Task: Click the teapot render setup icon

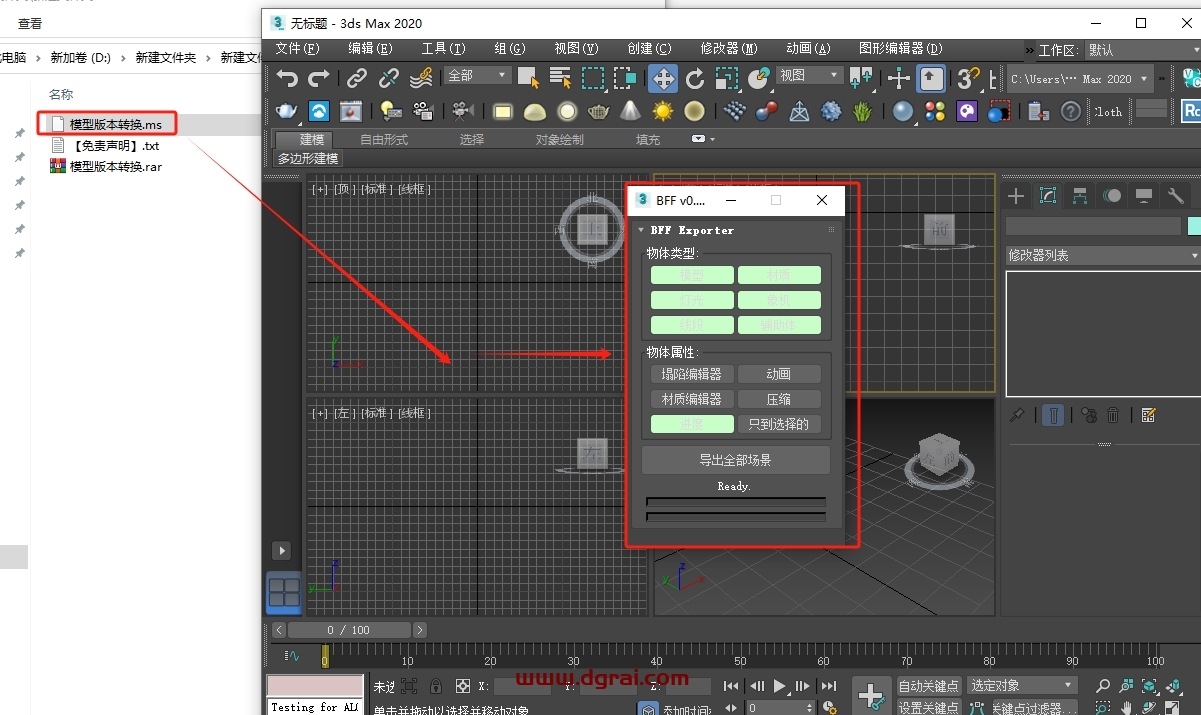Action: [x=287, y=111]
